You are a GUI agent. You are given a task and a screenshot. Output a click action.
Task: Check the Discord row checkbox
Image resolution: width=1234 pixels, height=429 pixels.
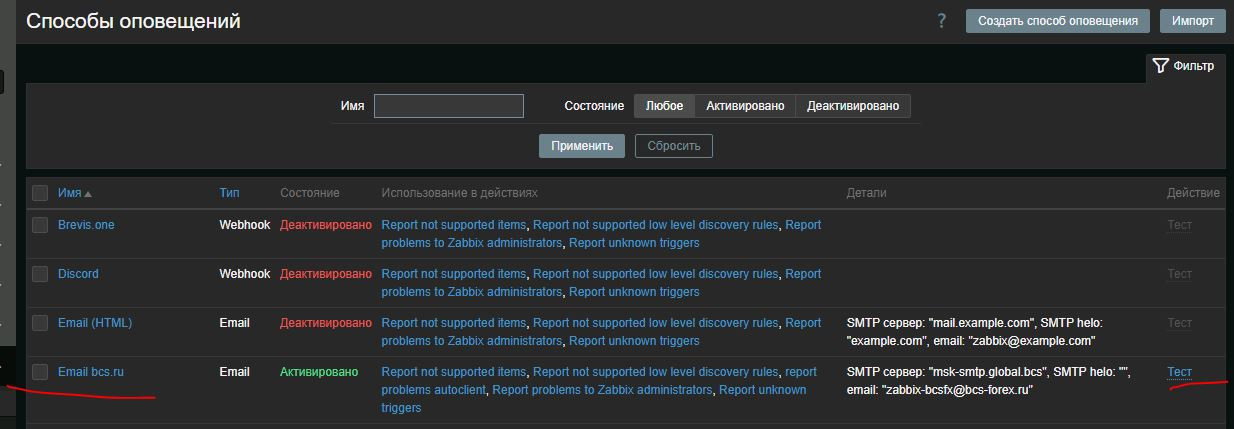click(40, 274)
